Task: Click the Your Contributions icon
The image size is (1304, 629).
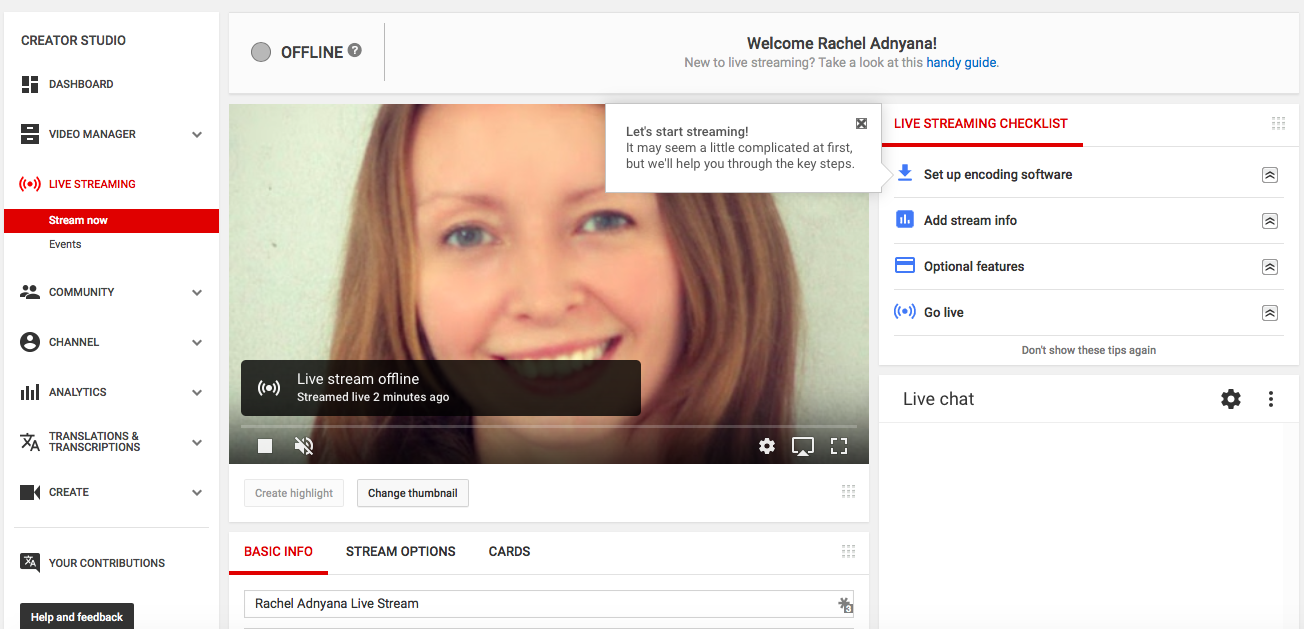Action: coord(30,562)
